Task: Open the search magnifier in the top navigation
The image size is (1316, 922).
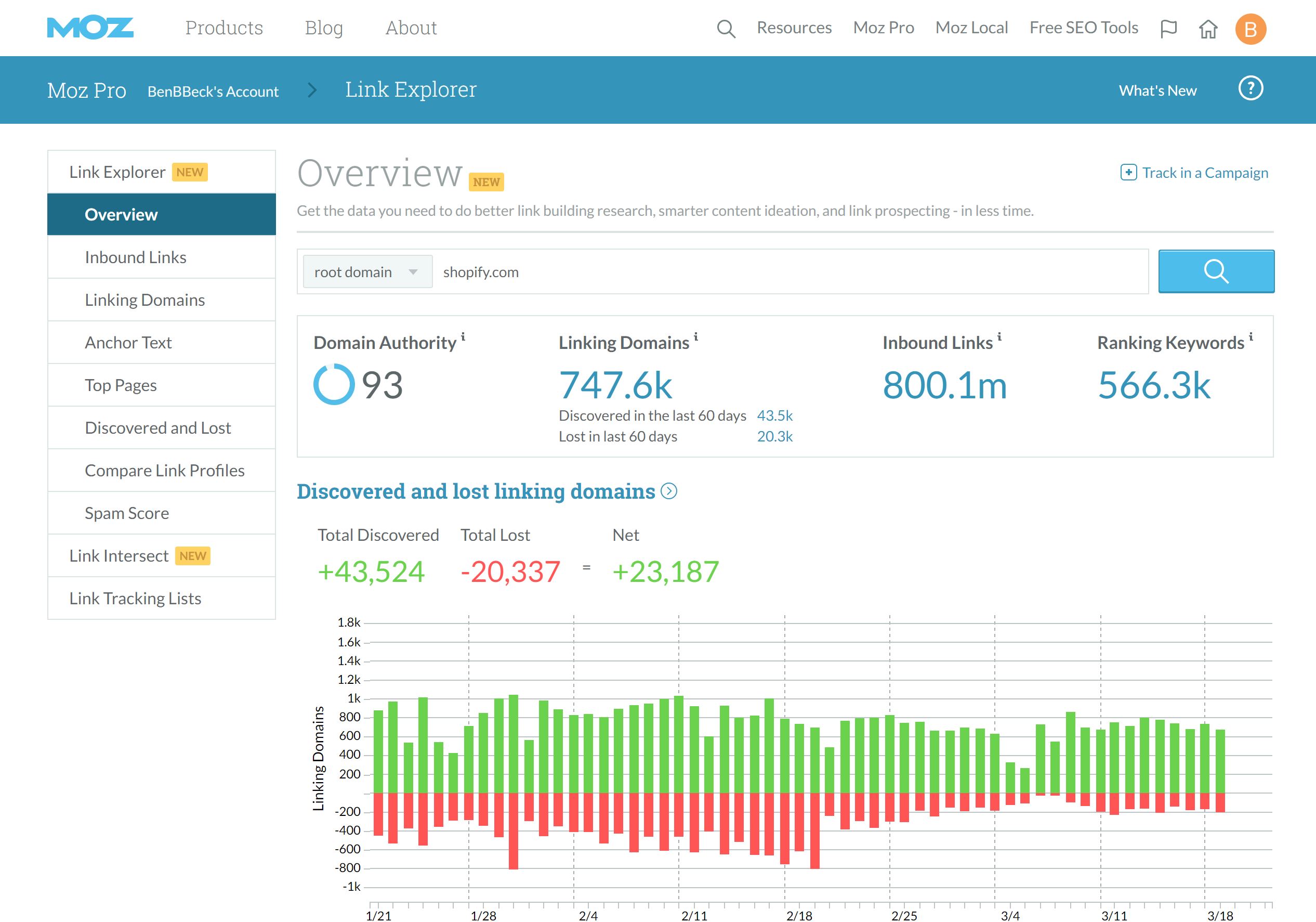Action: (x=726, y=28)
